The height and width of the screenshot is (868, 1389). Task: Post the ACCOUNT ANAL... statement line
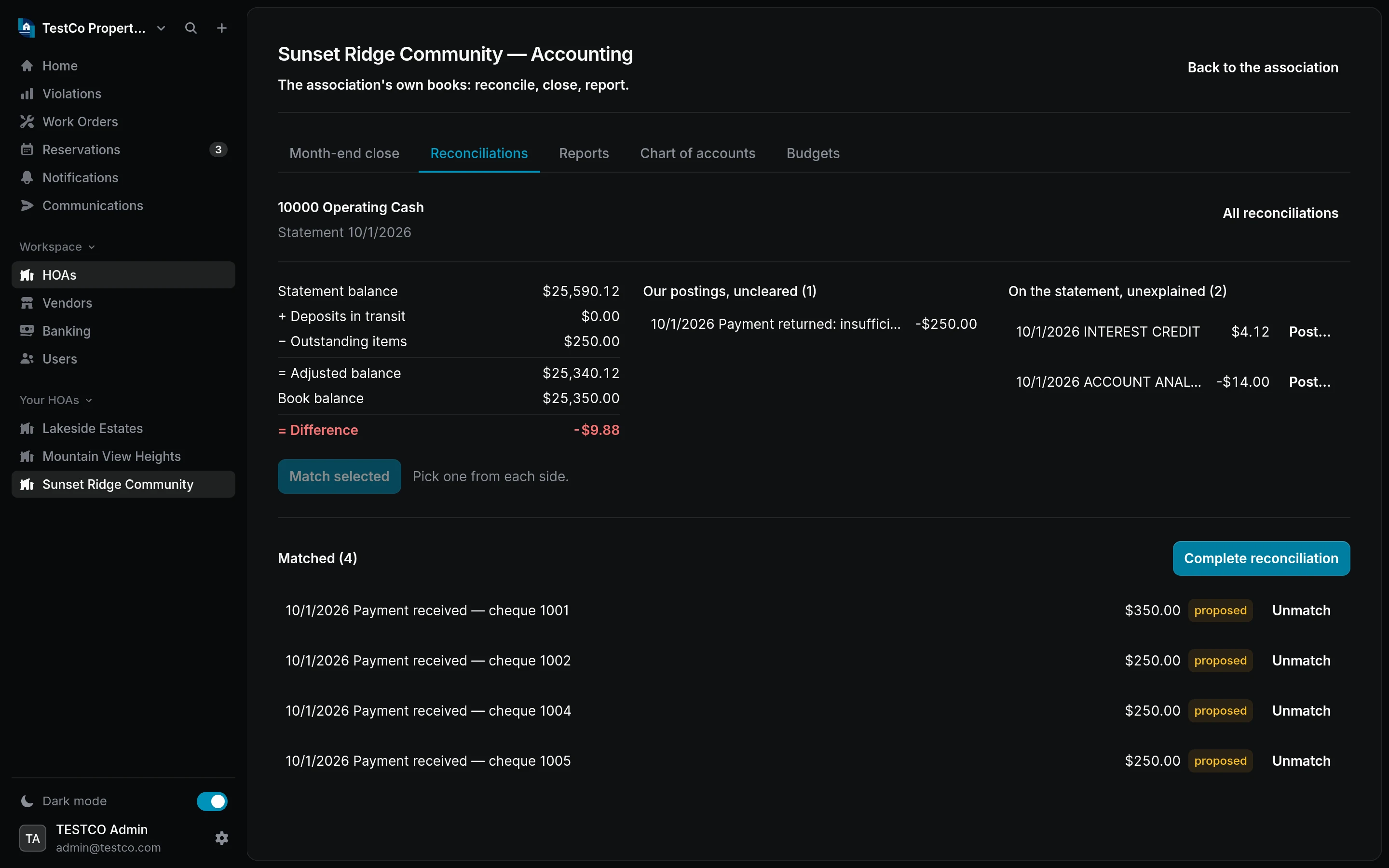1310,382
